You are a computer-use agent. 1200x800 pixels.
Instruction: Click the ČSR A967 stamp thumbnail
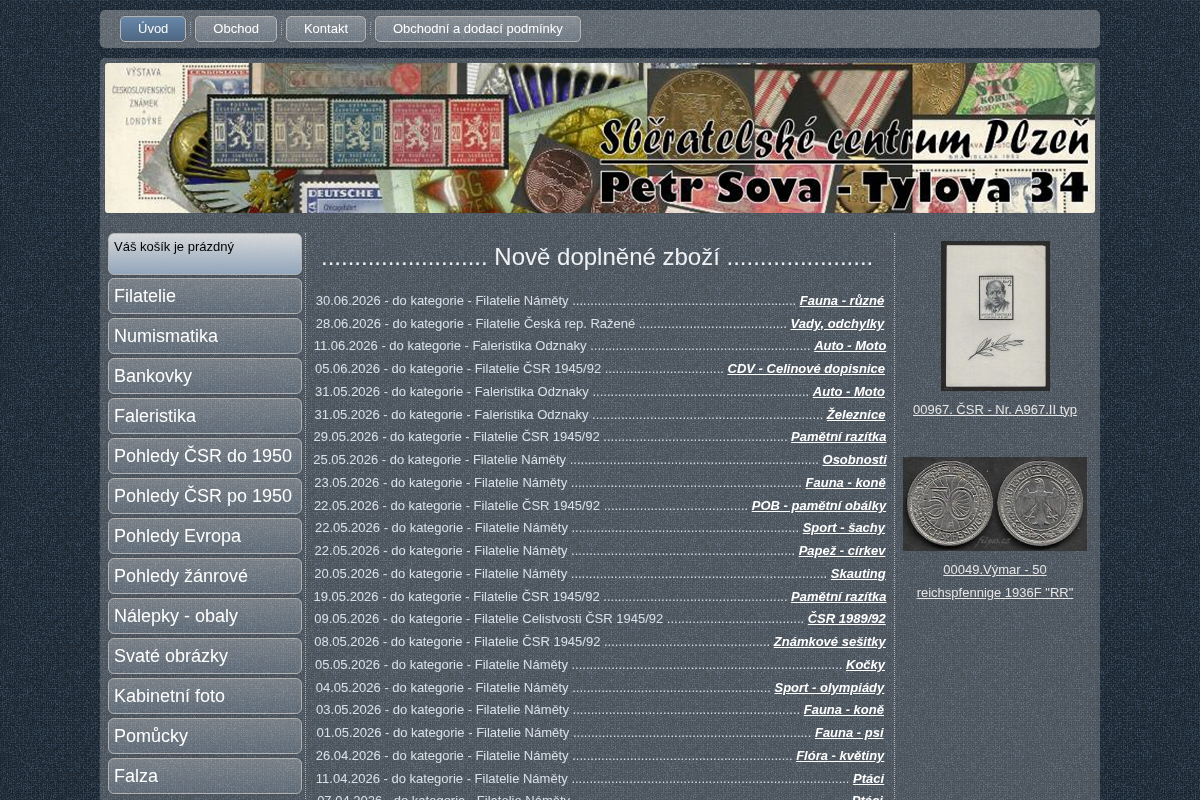pos(995,316)
